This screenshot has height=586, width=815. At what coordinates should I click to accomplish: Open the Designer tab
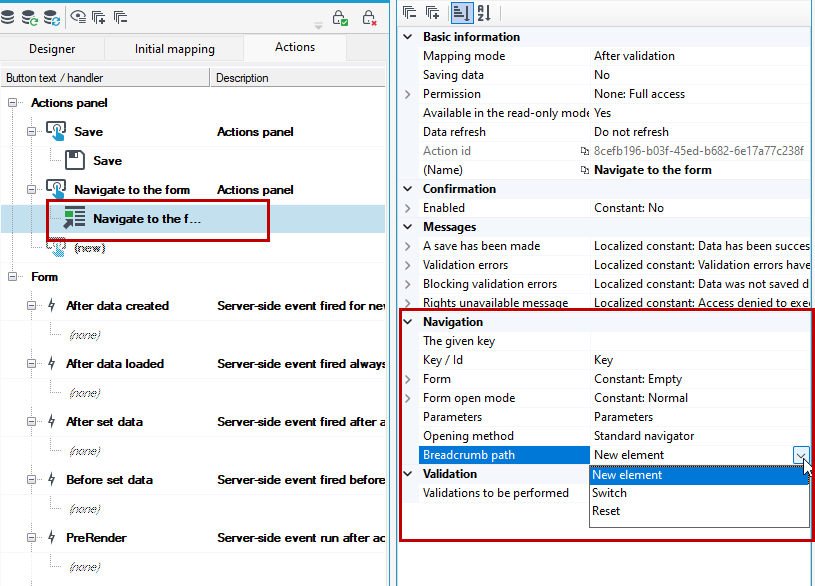tap(52, 48)
